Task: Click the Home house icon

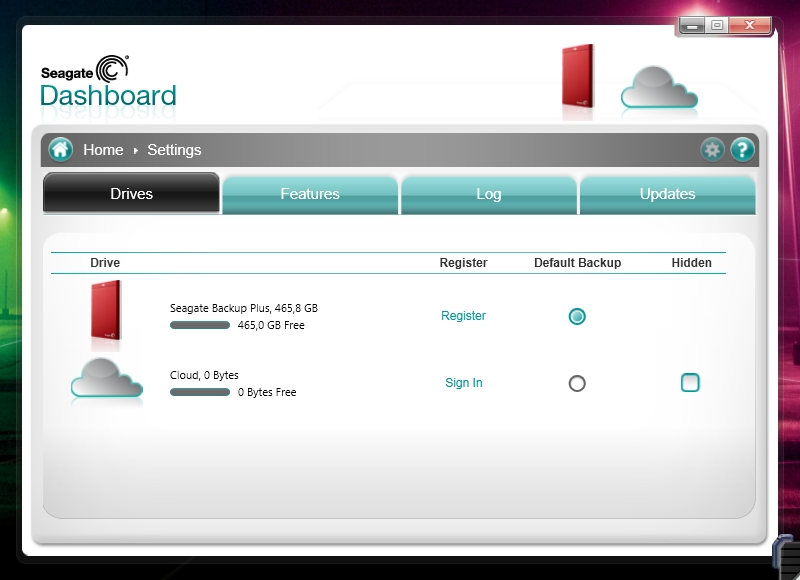Action: pos(61,149)
